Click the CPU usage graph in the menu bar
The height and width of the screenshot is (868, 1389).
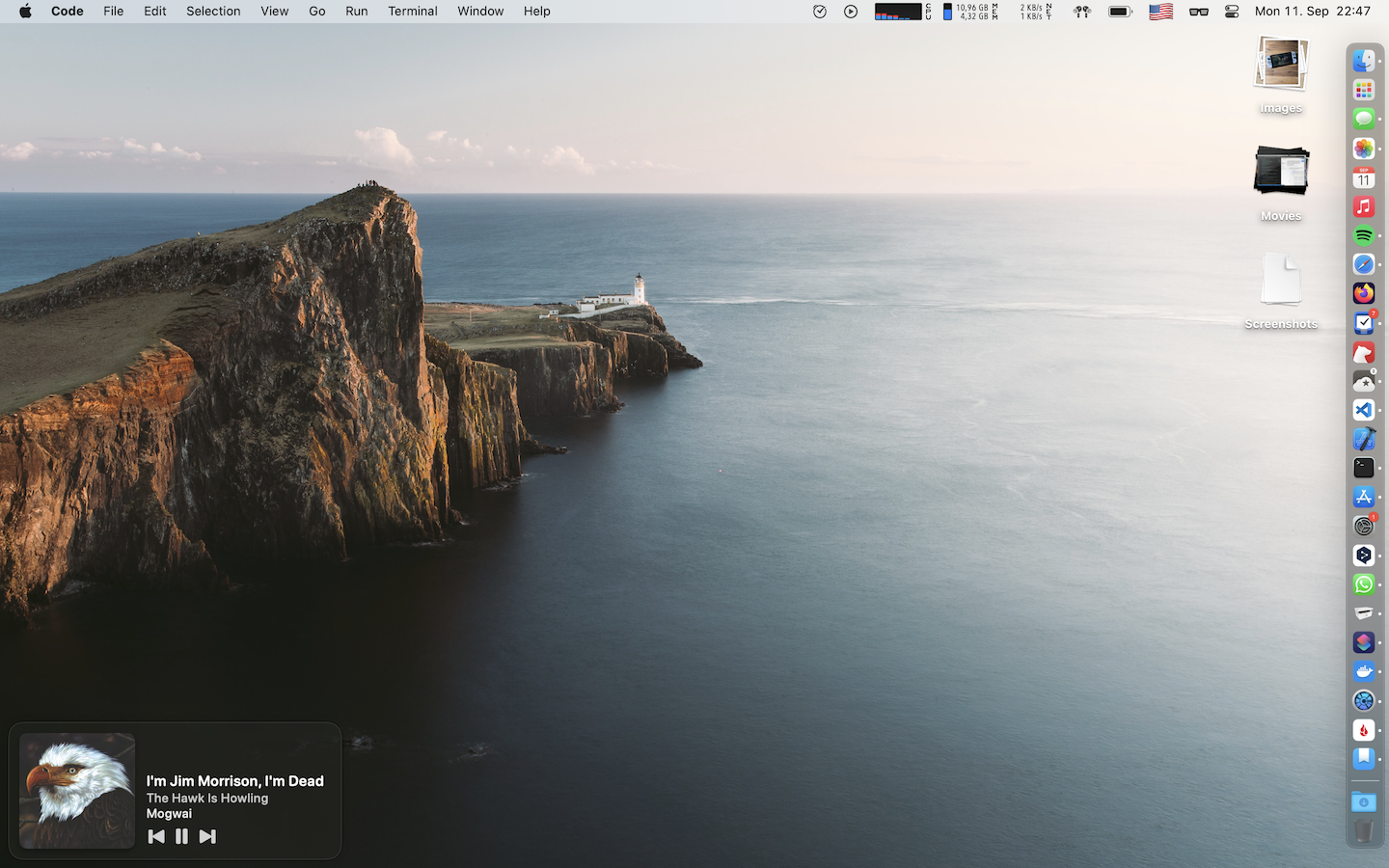click(897, 11)
